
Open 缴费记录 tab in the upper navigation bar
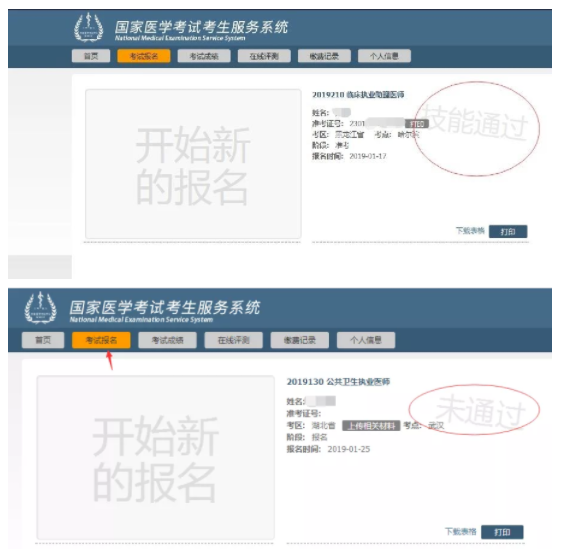tap(324, 56)
